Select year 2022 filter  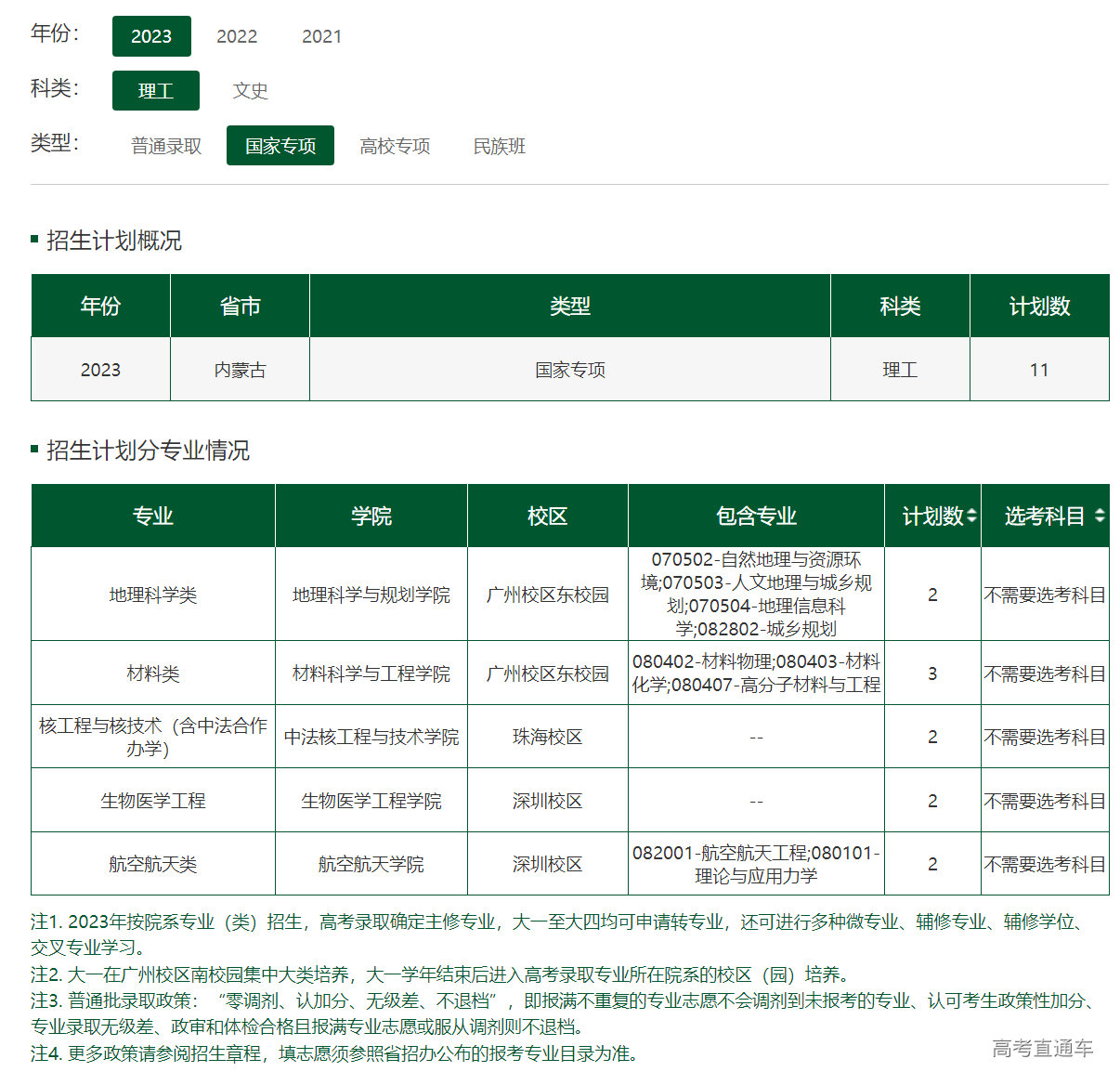click(237, 36)
